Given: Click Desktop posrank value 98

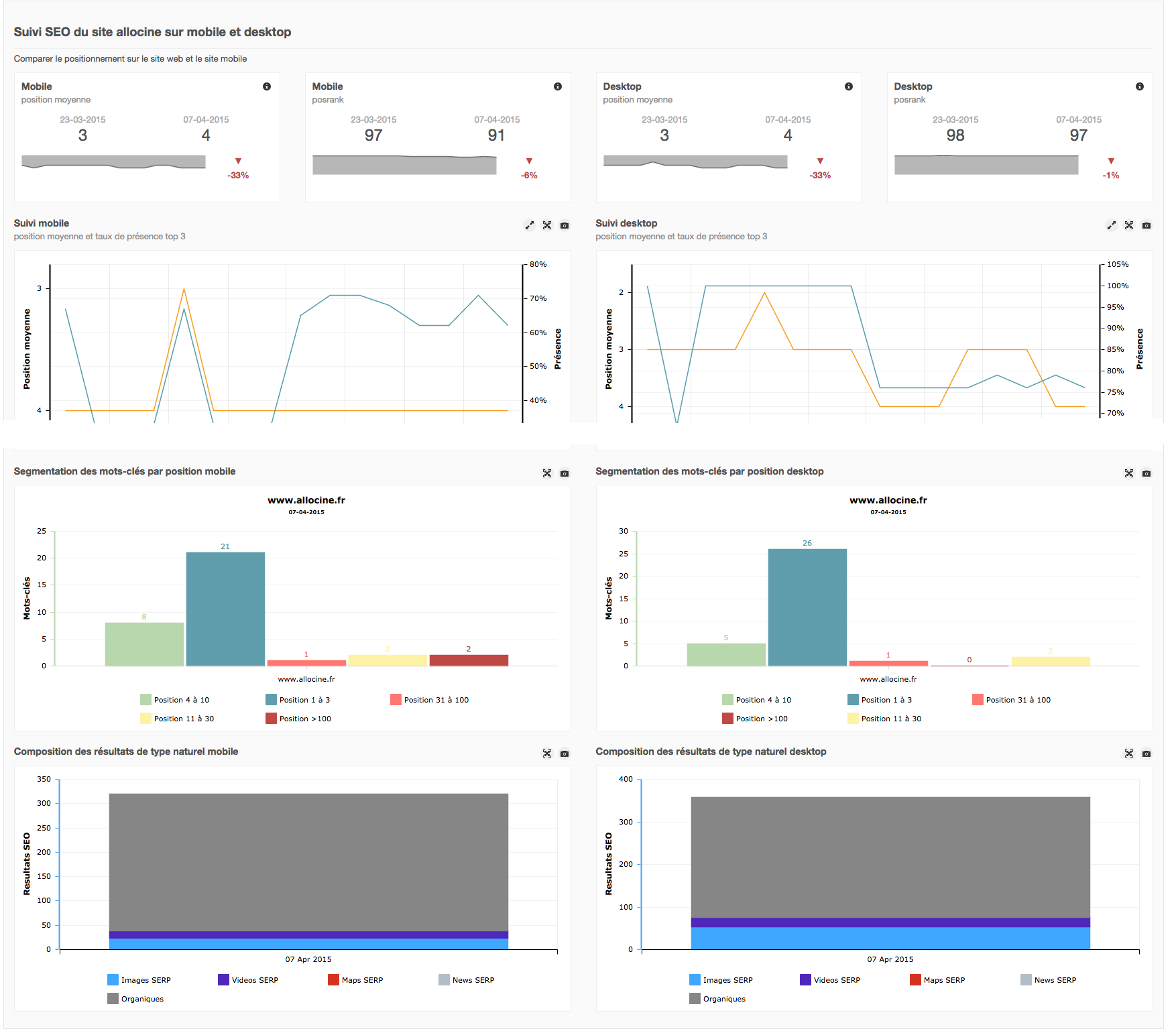Looking at the screenshot, I should pyautogui.click(x=955, y=135).
